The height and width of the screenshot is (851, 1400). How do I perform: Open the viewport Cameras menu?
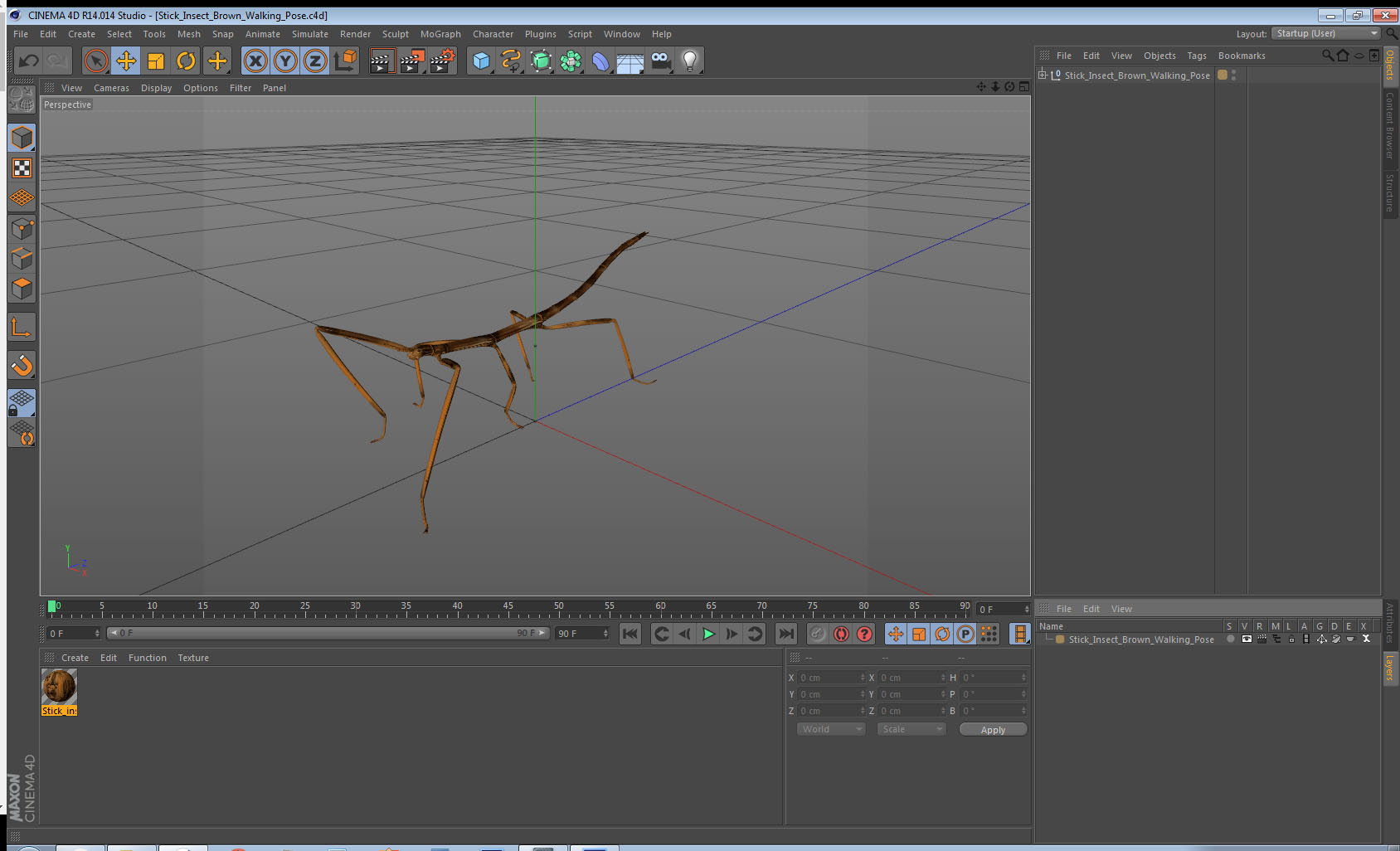click(x=111, y=88)
